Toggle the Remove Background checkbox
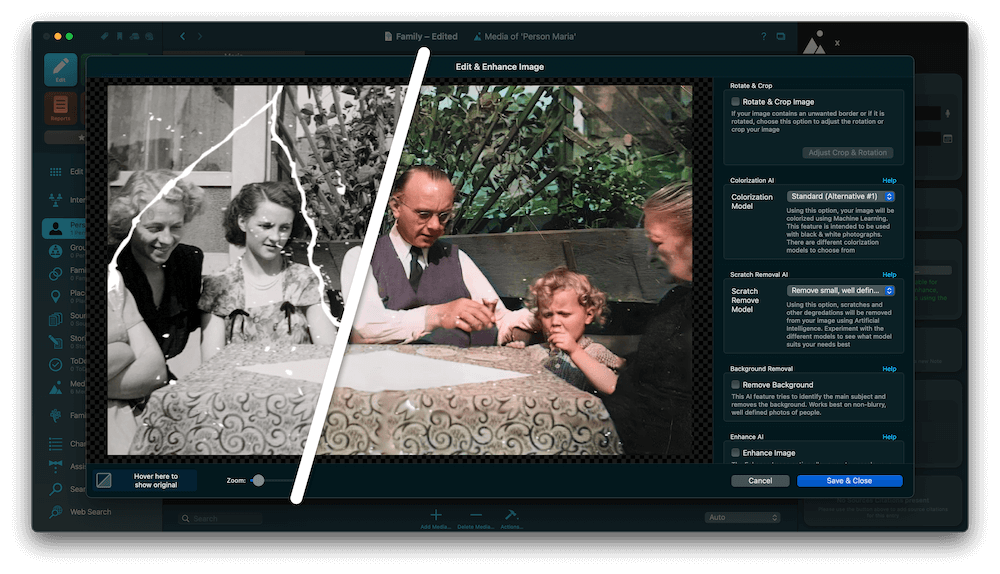Image resolution: width=1000 pixels, height=574 pixels. [736, 385]
